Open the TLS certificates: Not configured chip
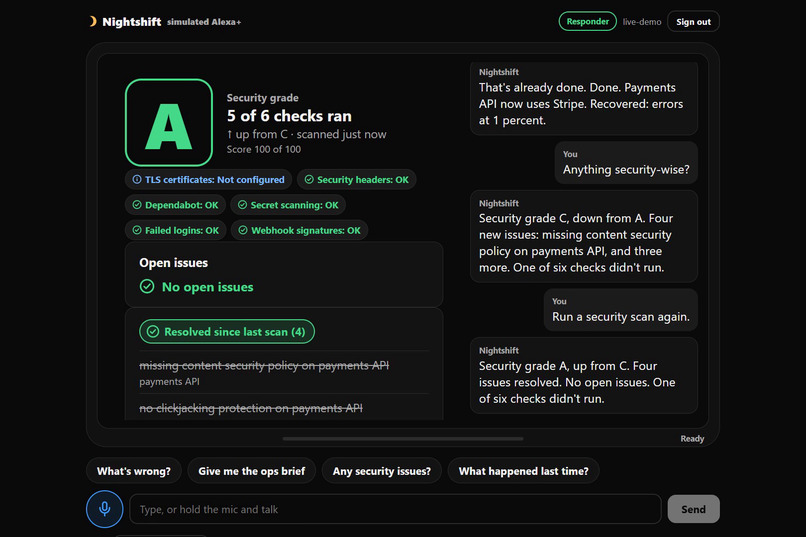Viewport: 806px width, 537px height. pos(208,179)
